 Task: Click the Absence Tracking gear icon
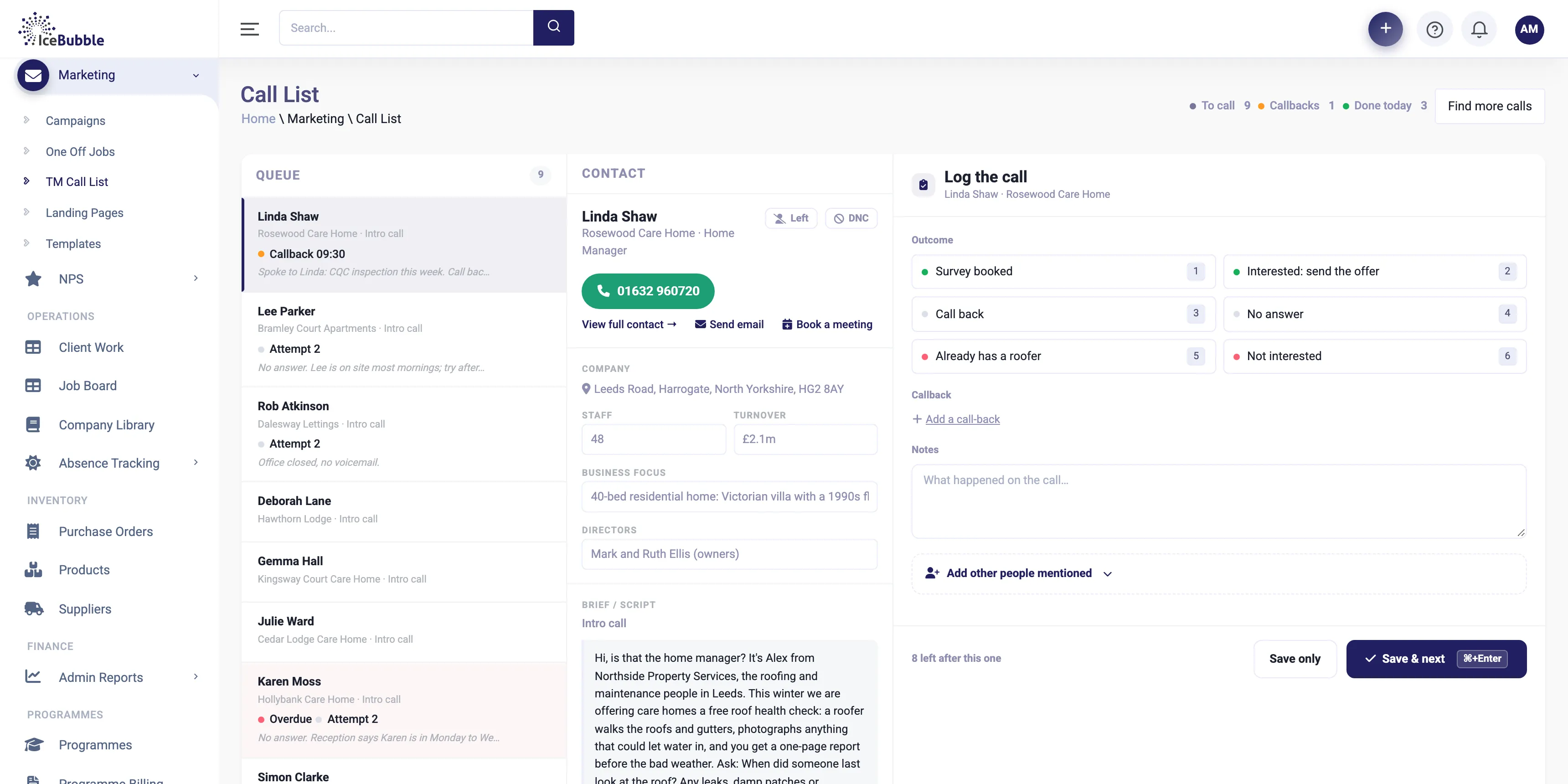pos(33,463)
